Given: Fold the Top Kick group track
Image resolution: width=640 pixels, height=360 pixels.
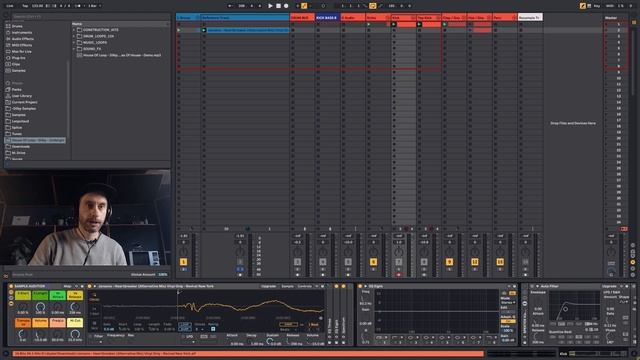Looking at the screenshot, I should tap(438, 18).
